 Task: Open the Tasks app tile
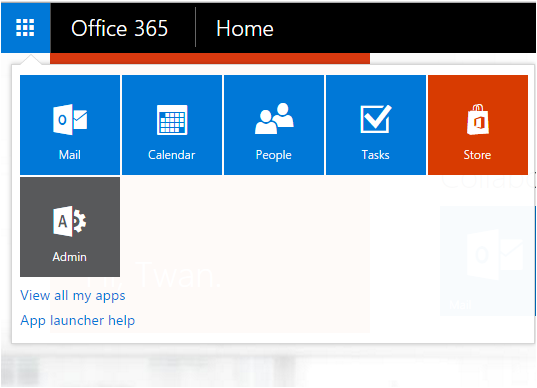pyautogui.click(x=376, y=125)
